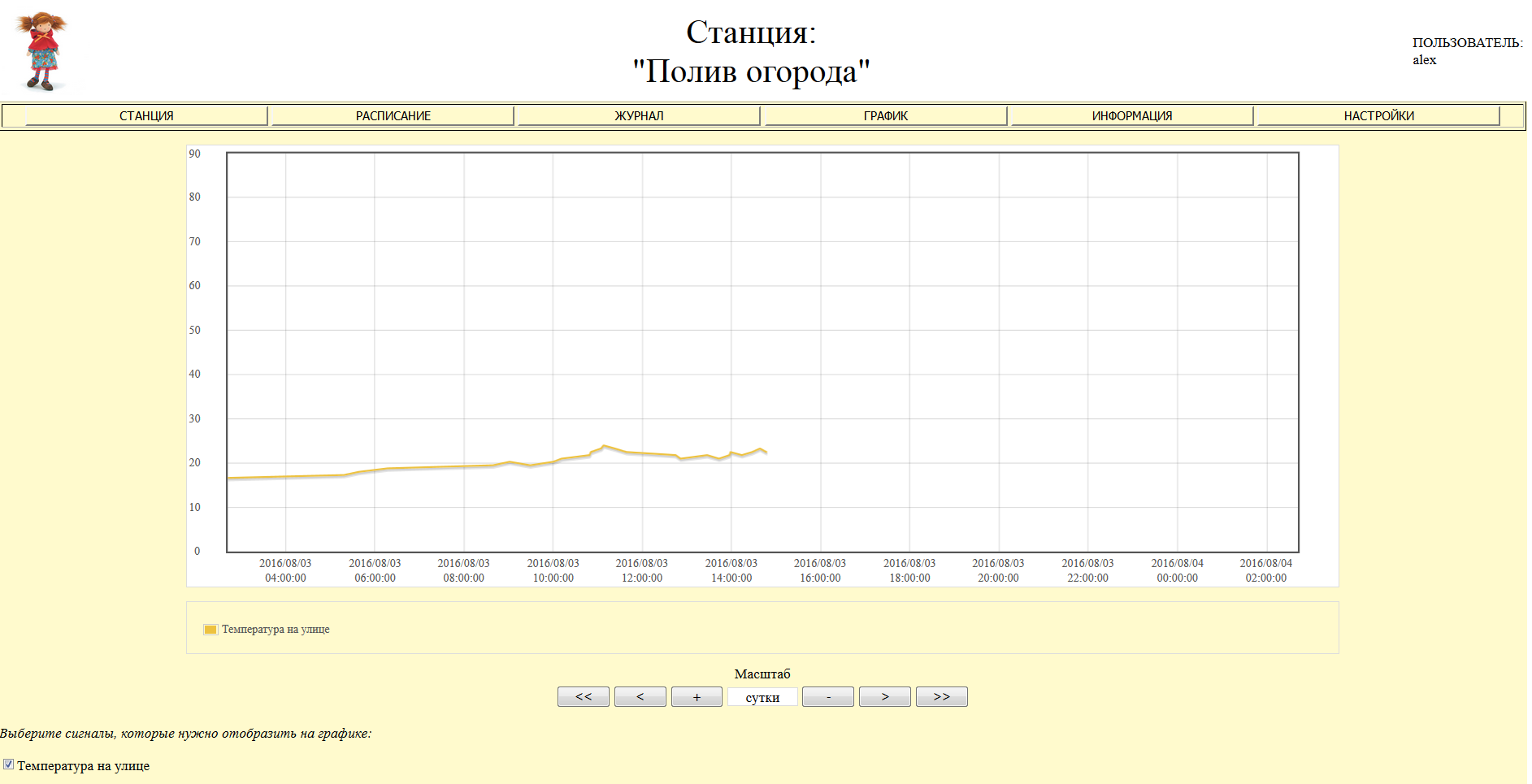1532x784 pixels.
Task: Uncheck the Температура на улице checkbox
Action: pyautogui.click(x=9, y=765)
